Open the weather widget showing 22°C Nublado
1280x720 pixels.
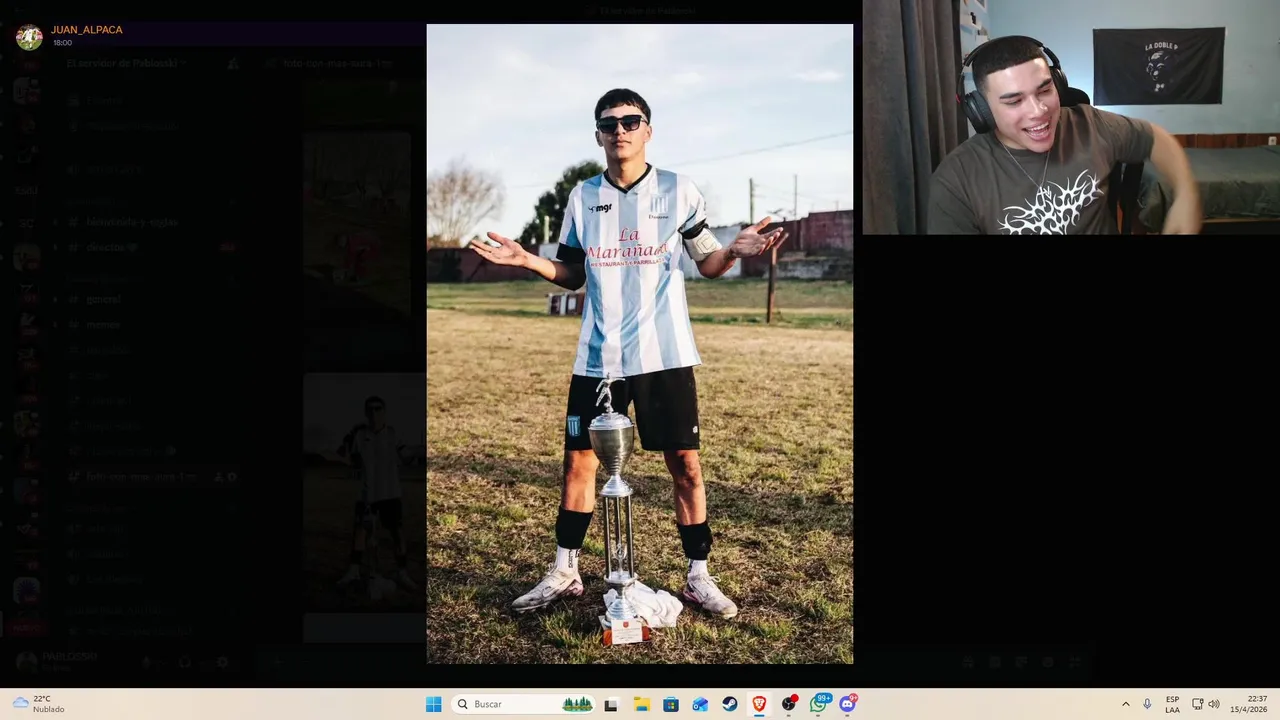(x=38, y=704)
